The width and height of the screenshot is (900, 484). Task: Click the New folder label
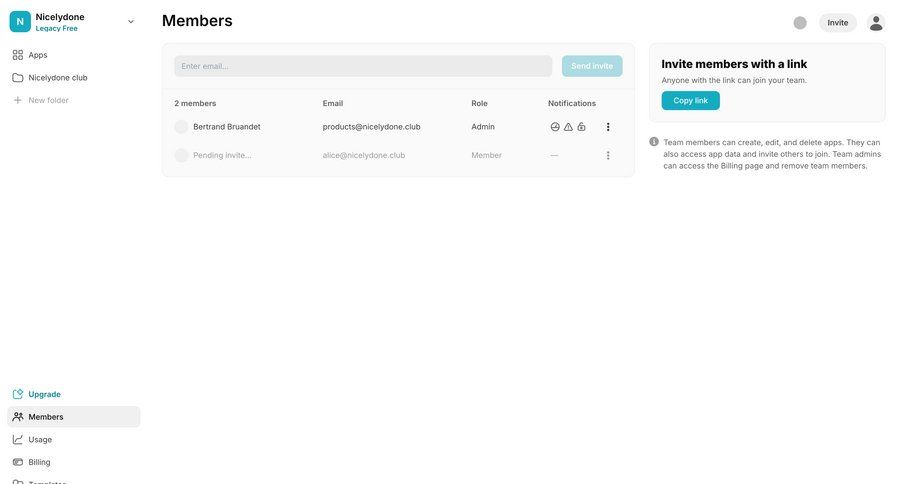(48, 100)
